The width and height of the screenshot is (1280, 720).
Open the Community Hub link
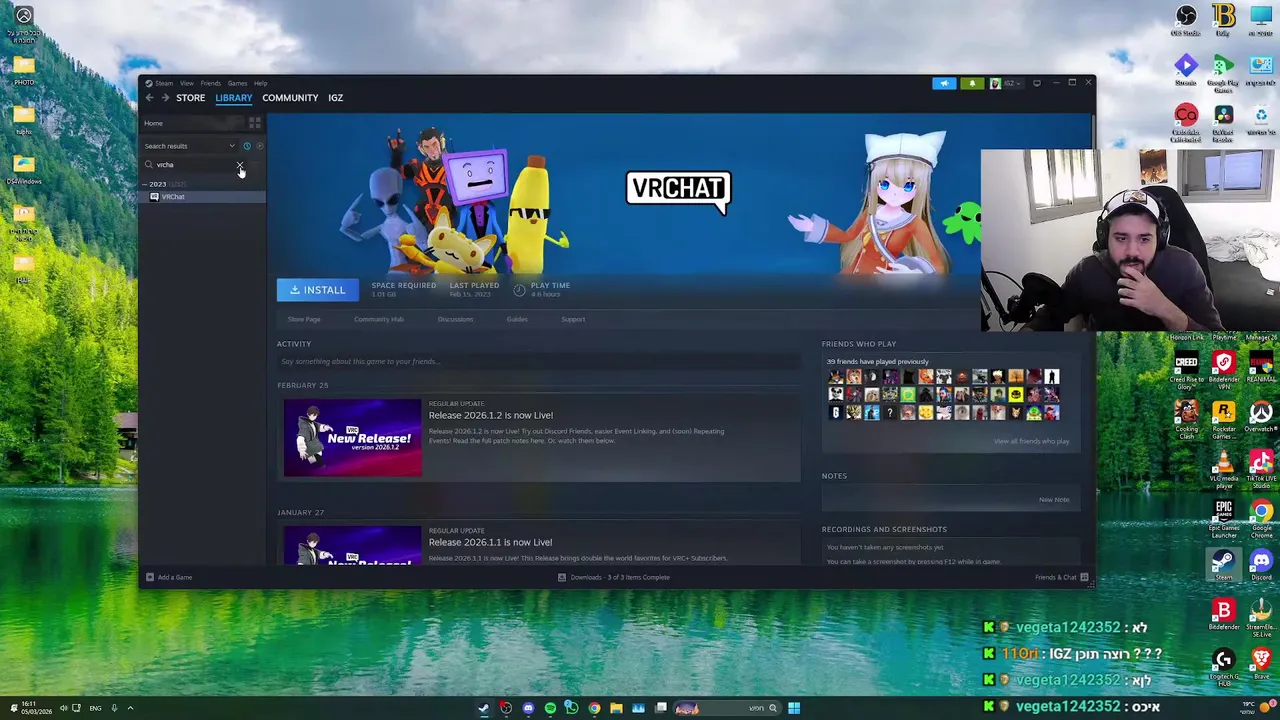(x=379, y=319)
